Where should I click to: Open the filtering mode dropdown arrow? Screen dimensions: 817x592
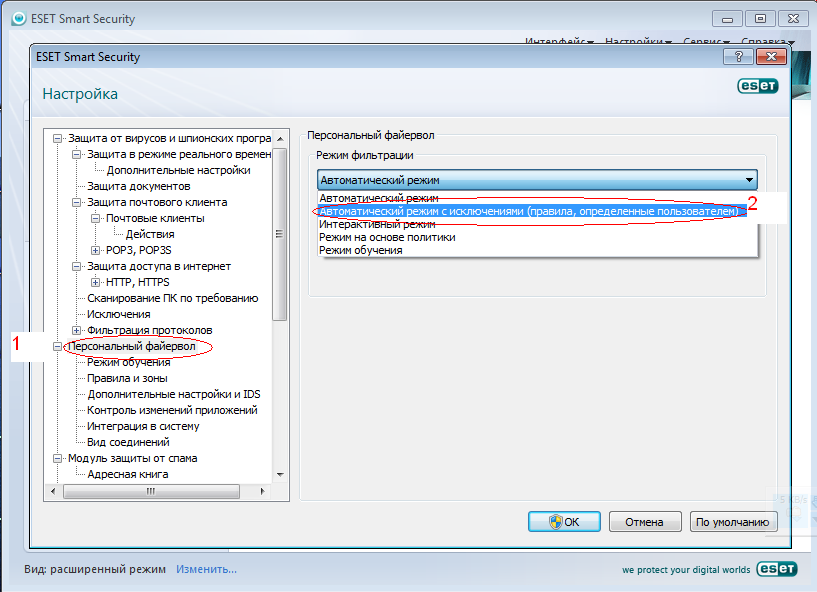[x=749, y=180]
